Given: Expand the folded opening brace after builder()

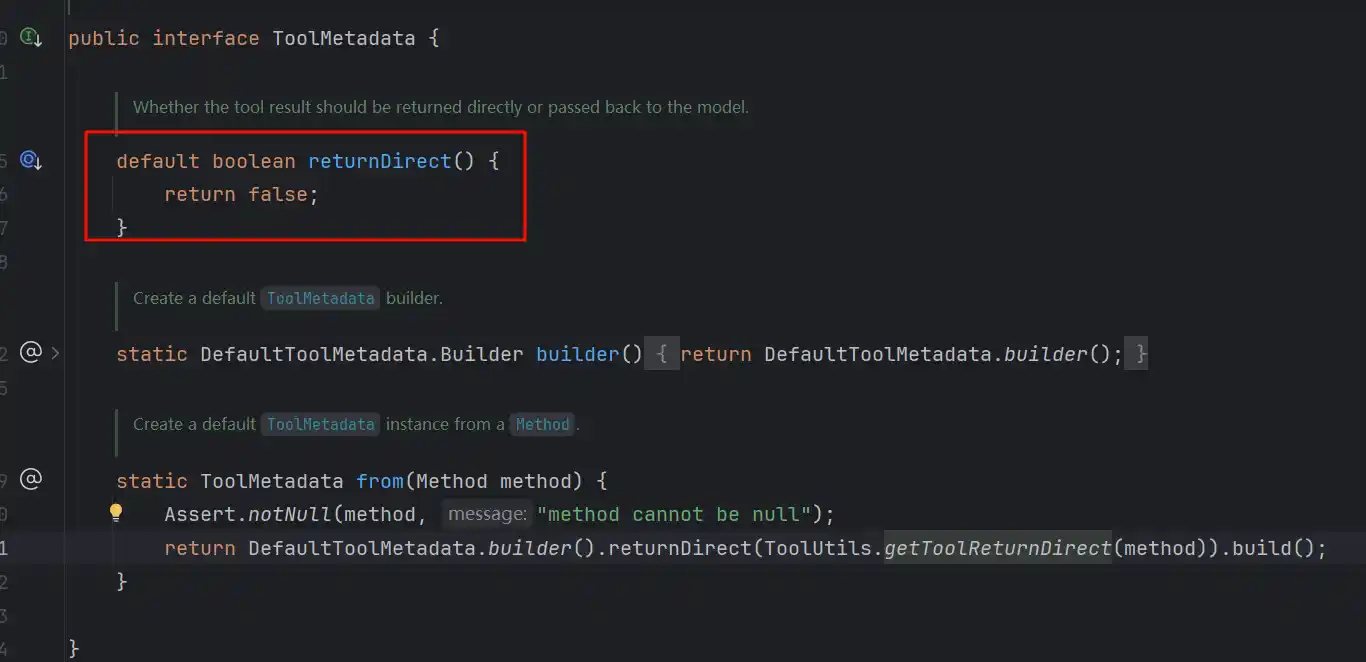Looking at the screenshot, I should pyautogui.click(x=661, y=354).
